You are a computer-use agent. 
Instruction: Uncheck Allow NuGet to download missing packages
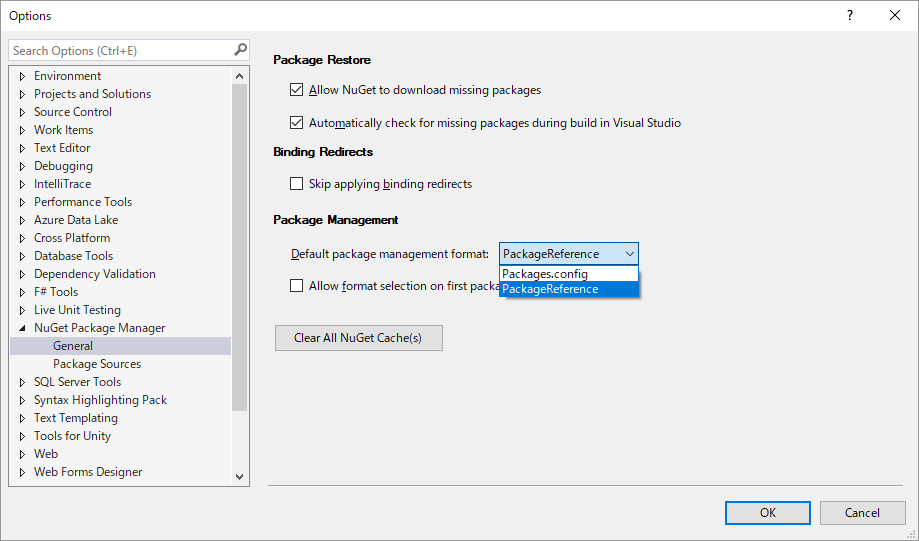[297, 90]
